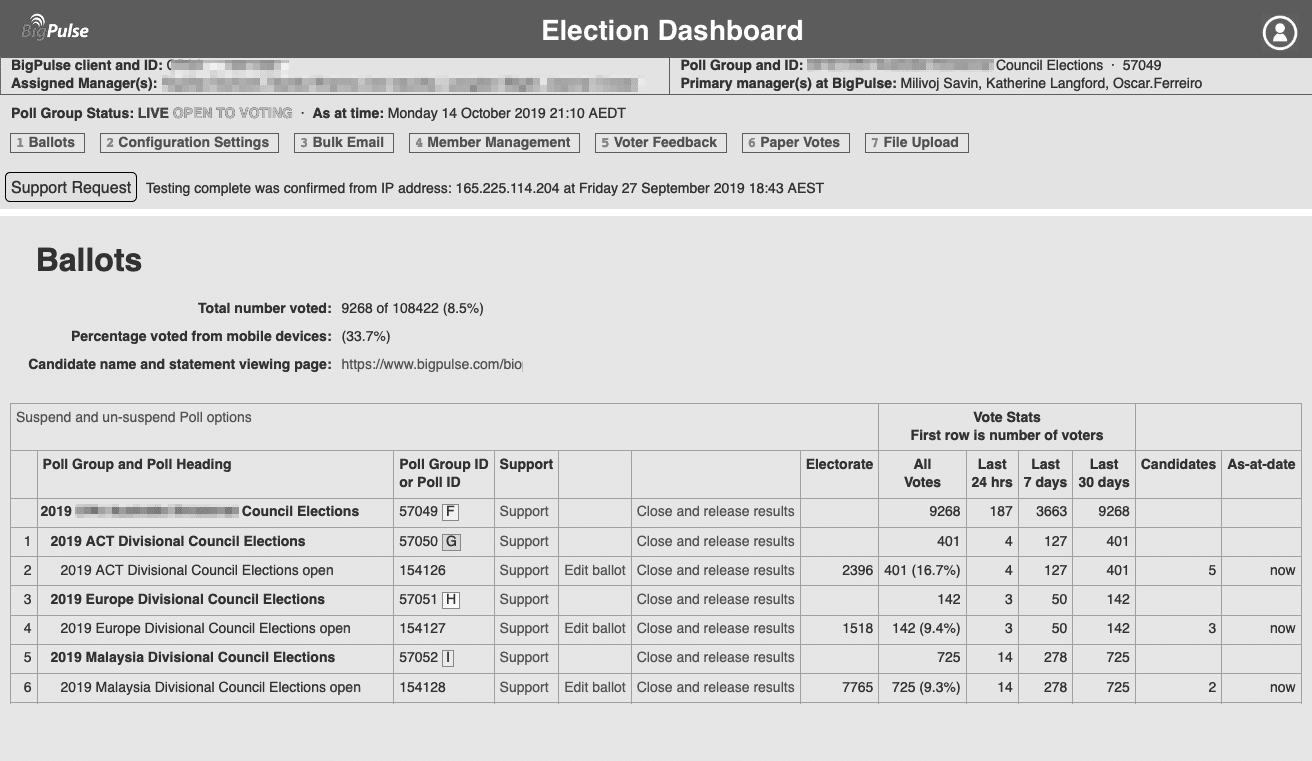Click Support for ACT Divisional Council group
This screenshot has width=1312, height=761.
[x=524, y=542]
